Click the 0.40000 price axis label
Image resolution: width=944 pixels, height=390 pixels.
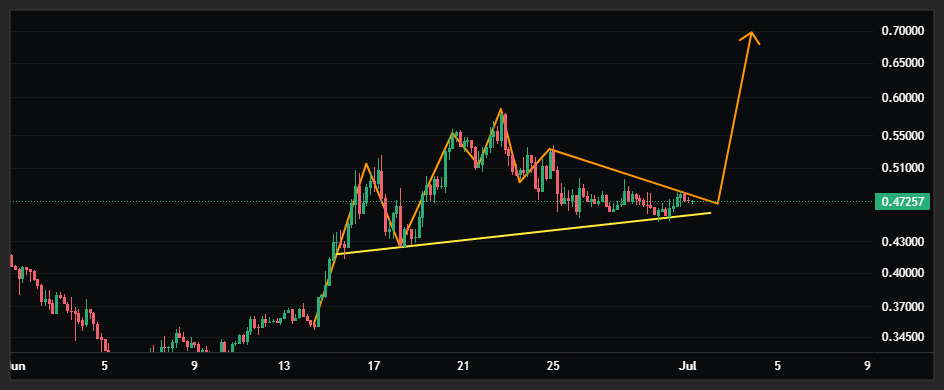tap(902, 273)
